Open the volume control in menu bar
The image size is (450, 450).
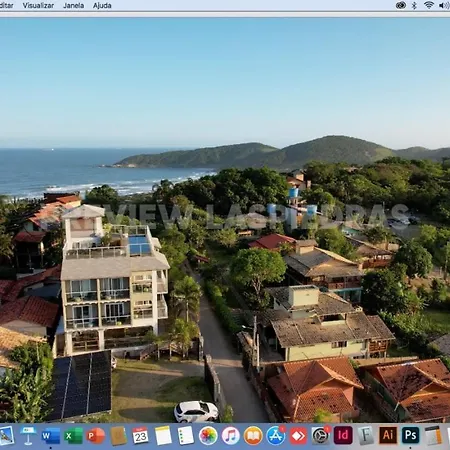(x=444, y=5)
